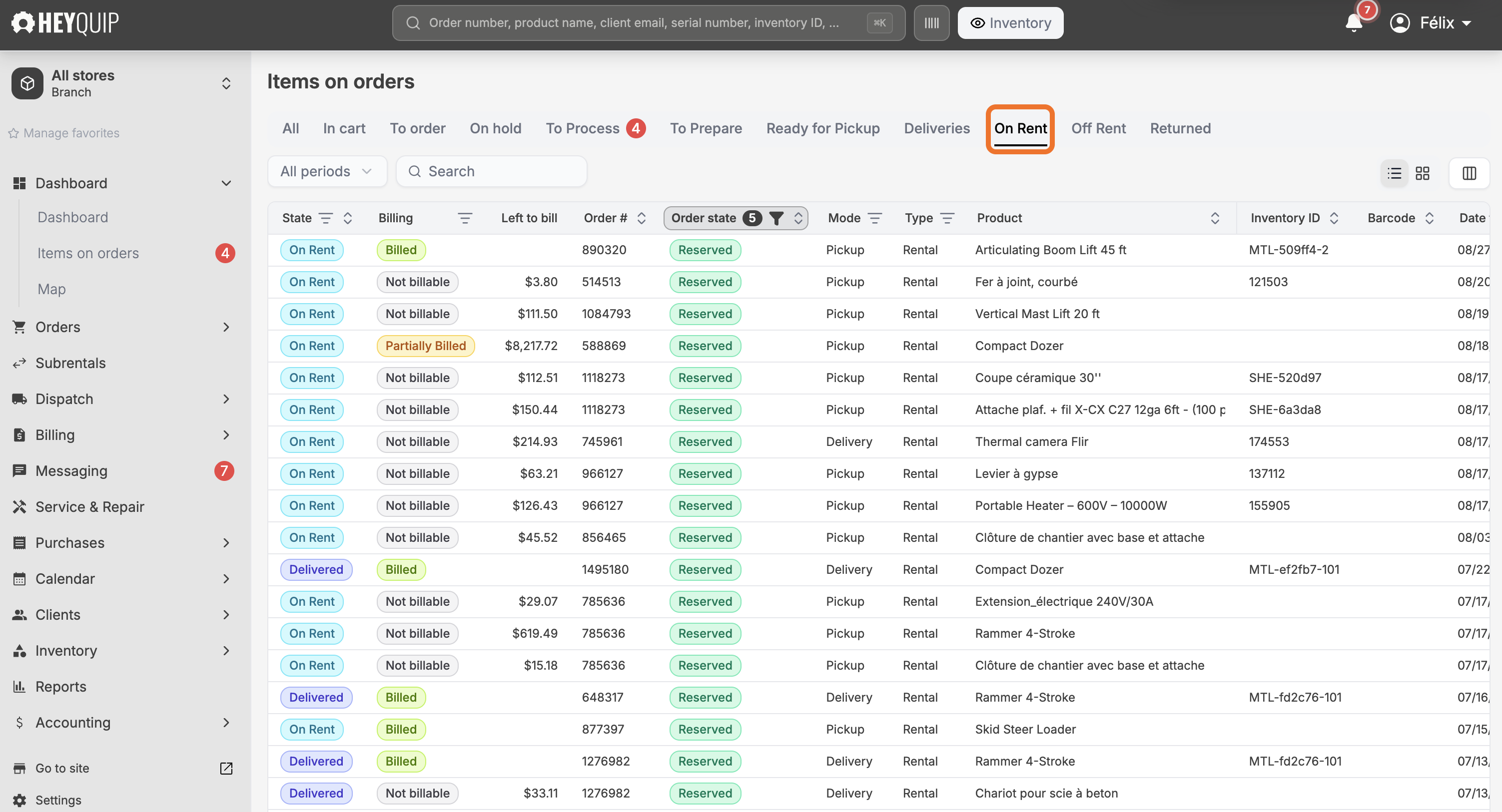1502x812 pixels.
Task: Expand the Orders sidebar section
Action: tap(226, 327)
